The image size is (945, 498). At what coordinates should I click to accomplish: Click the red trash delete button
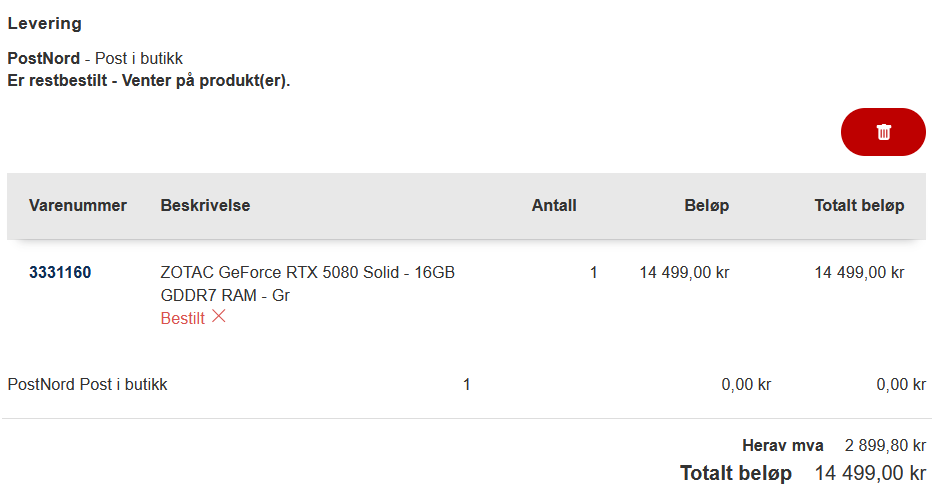point(883,132)
